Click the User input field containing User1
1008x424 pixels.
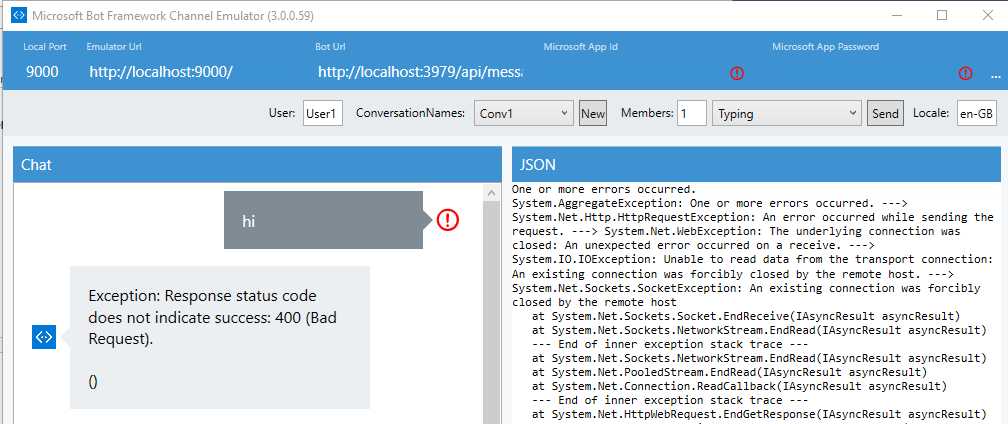coord(323,114)
